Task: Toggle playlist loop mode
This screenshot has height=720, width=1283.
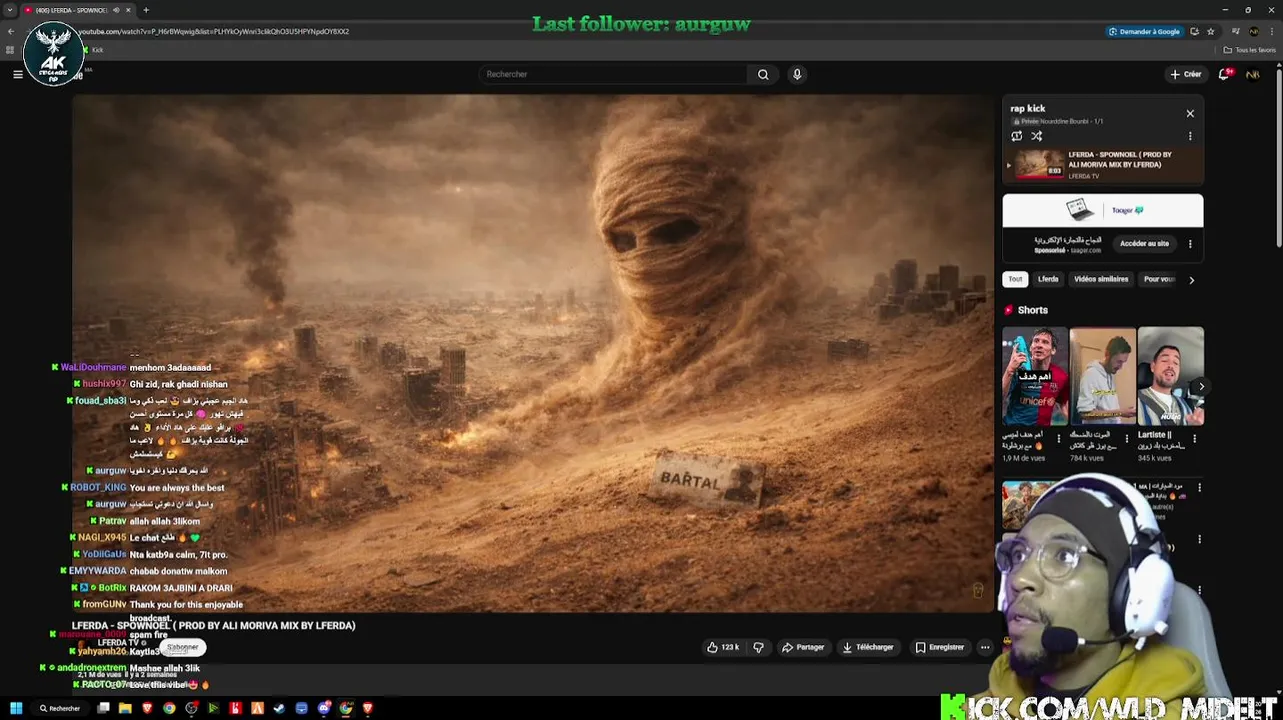Action: coord(1017,136)
